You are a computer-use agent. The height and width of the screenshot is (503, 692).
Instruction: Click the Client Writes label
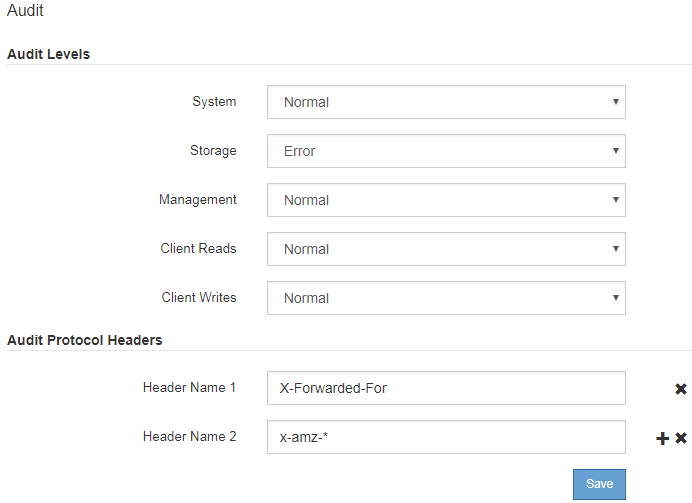199,297
